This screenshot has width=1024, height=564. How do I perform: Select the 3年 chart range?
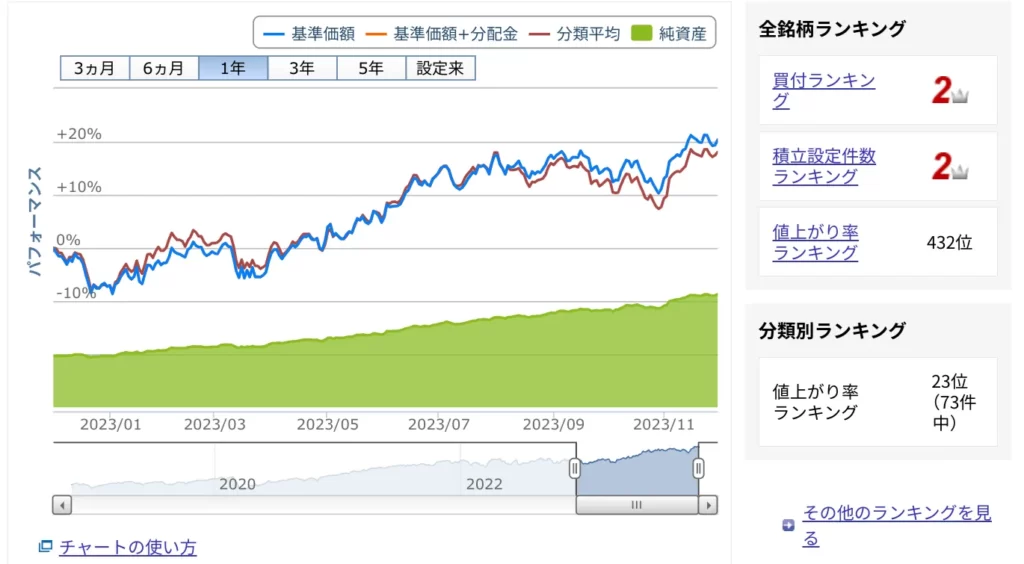tap(301, 69)
